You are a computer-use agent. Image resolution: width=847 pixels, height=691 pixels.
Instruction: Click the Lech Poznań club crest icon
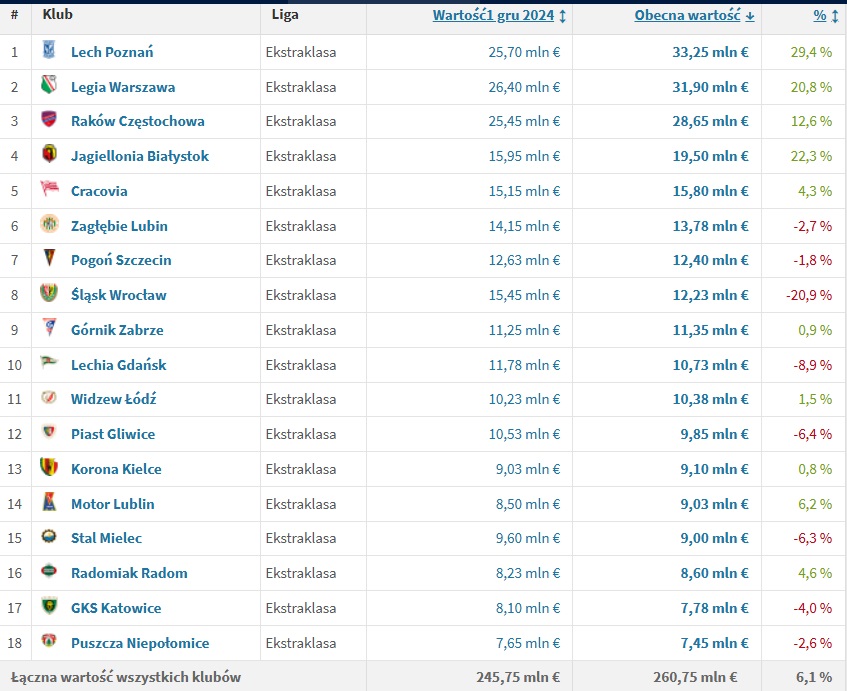tap(49, 51)
